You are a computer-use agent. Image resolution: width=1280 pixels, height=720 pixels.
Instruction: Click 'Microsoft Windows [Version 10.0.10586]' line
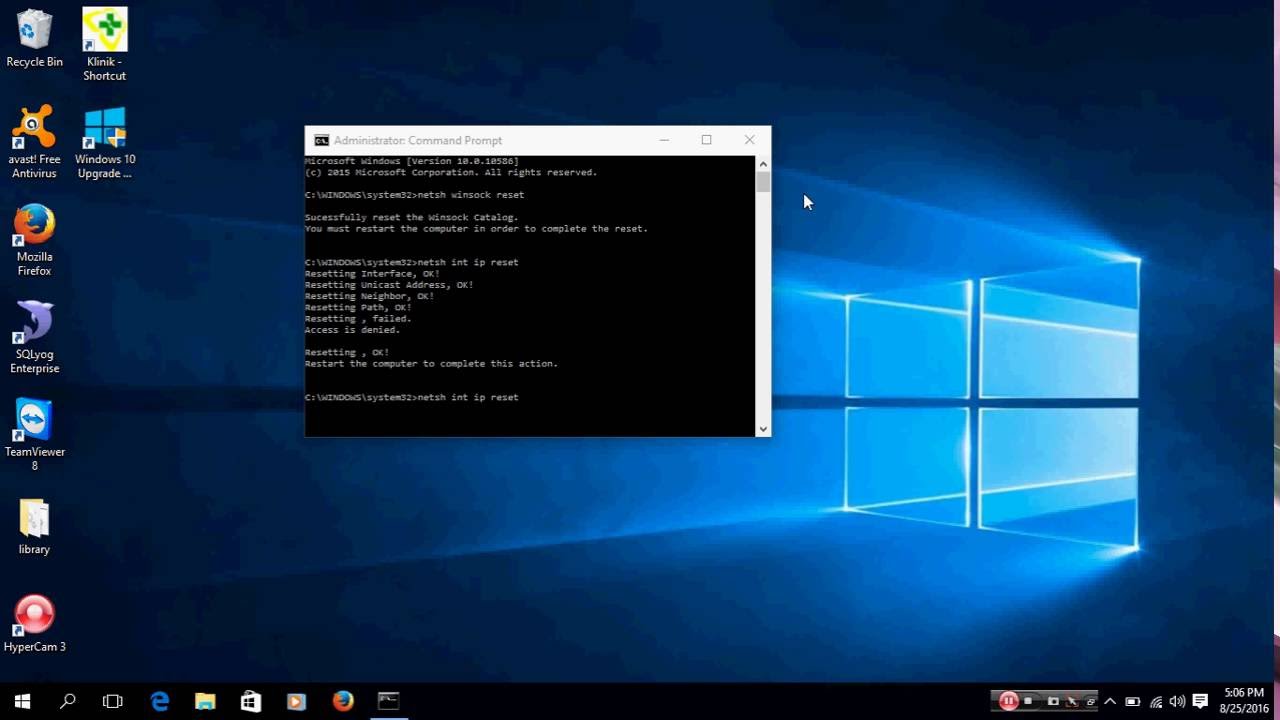click(x=411, y=161)
